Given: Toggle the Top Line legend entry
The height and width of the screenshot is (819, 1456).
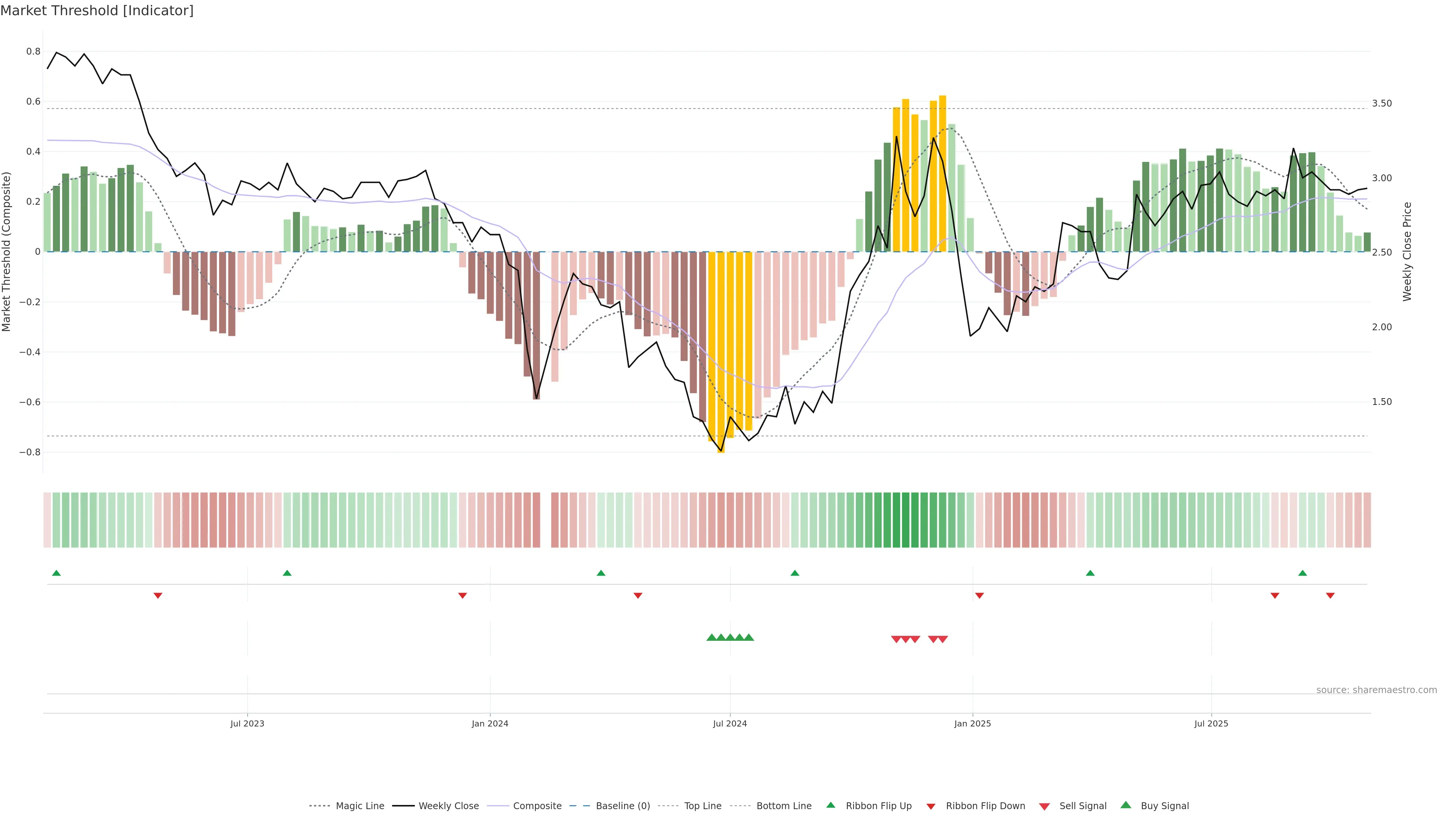Looking at the screenshot, I should click(703, 806).
